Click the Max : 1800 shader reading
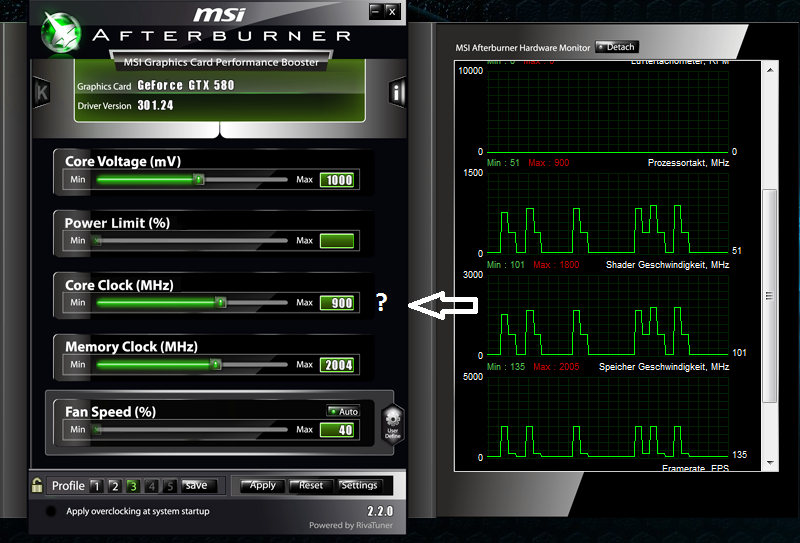 pos(556,265)
